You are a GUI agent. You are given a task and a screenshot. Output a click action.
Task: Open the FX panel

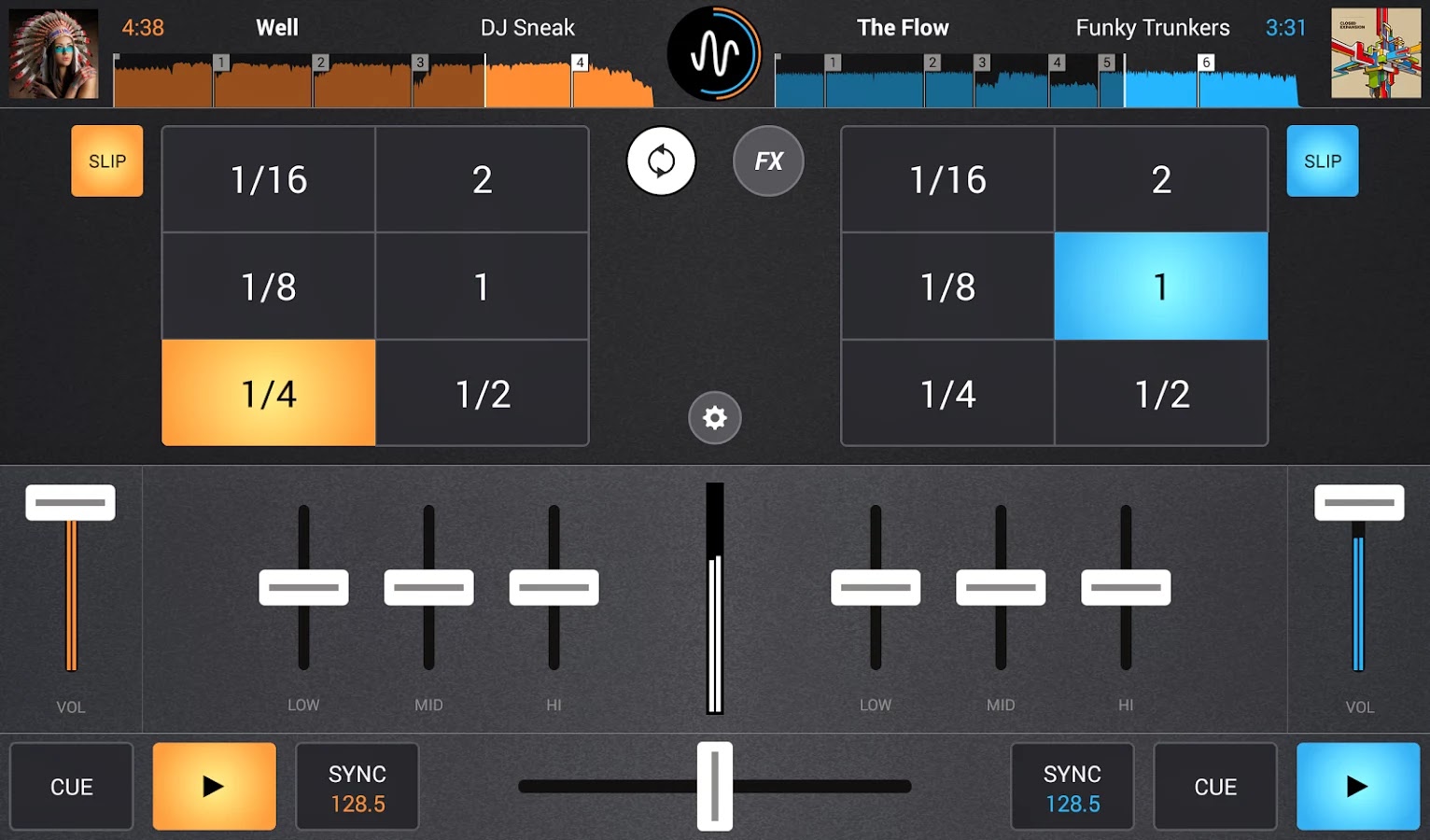768,161
